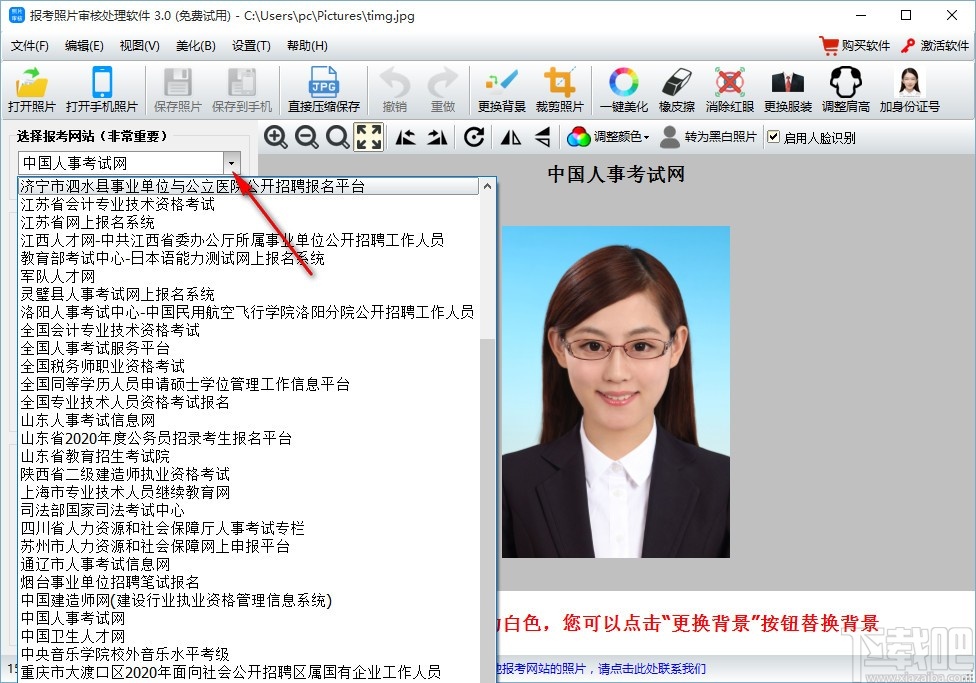
Task: Click the 激活软件 activate button
Action: (x=934, y=45)
